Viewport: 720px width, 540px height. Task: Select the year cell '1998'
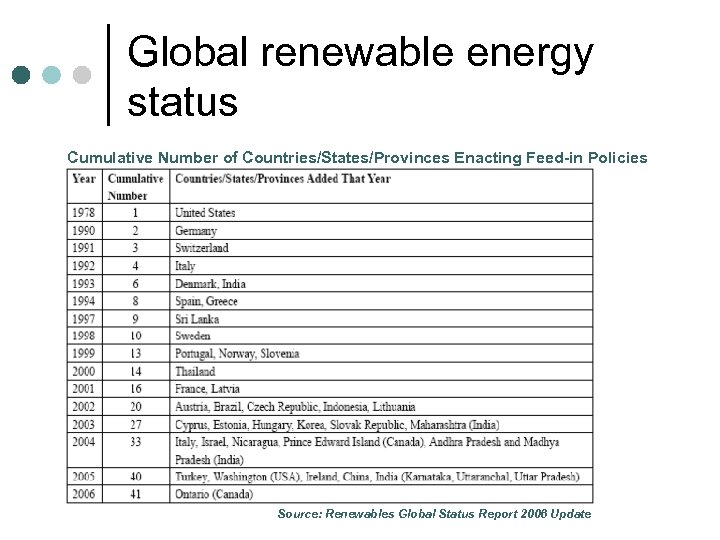point(84,336)
